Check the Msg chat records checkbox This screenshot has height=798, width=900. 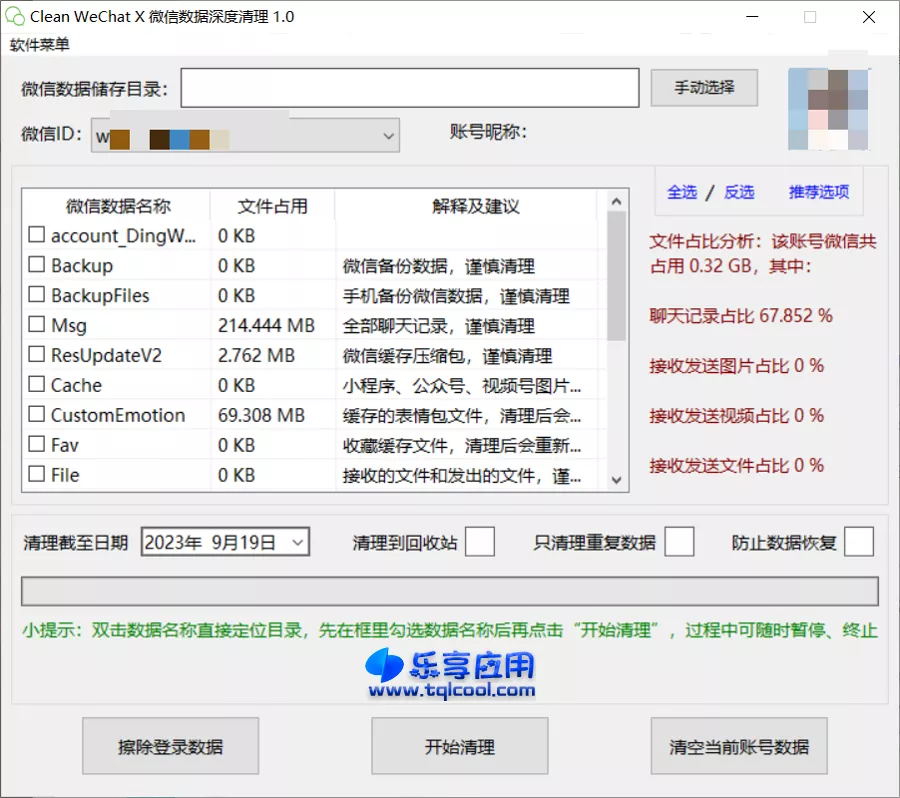pyautogui.click(x=34, y=325)
